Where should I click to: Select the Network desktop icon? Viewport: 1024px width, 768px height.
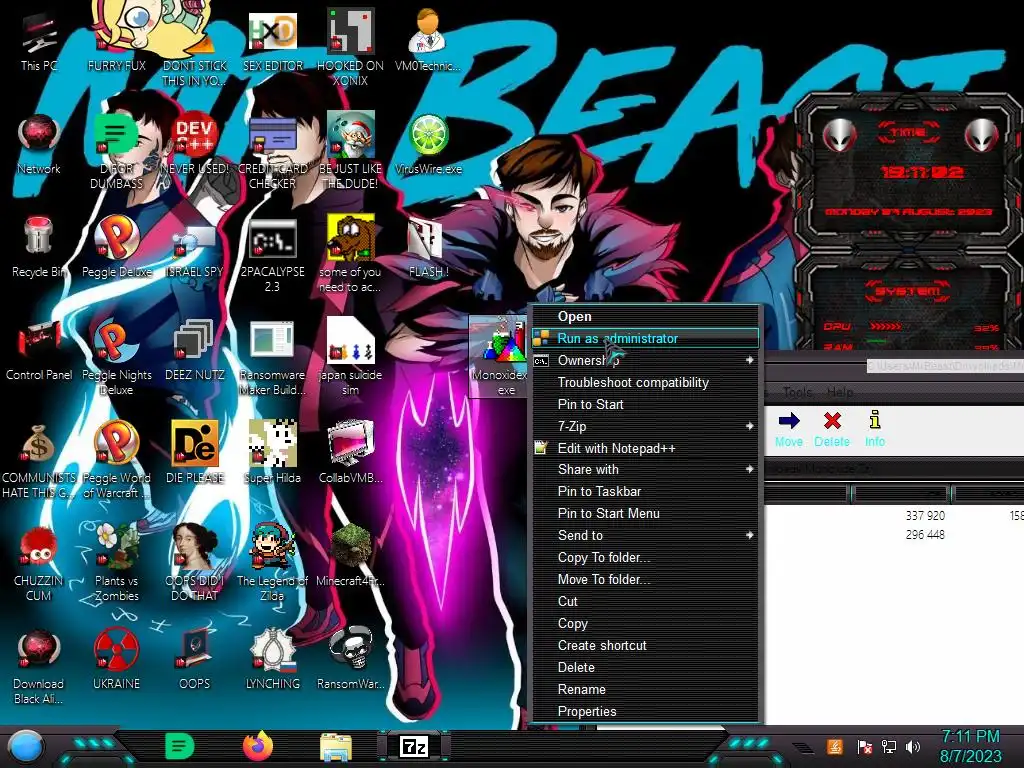click(39, 144)
